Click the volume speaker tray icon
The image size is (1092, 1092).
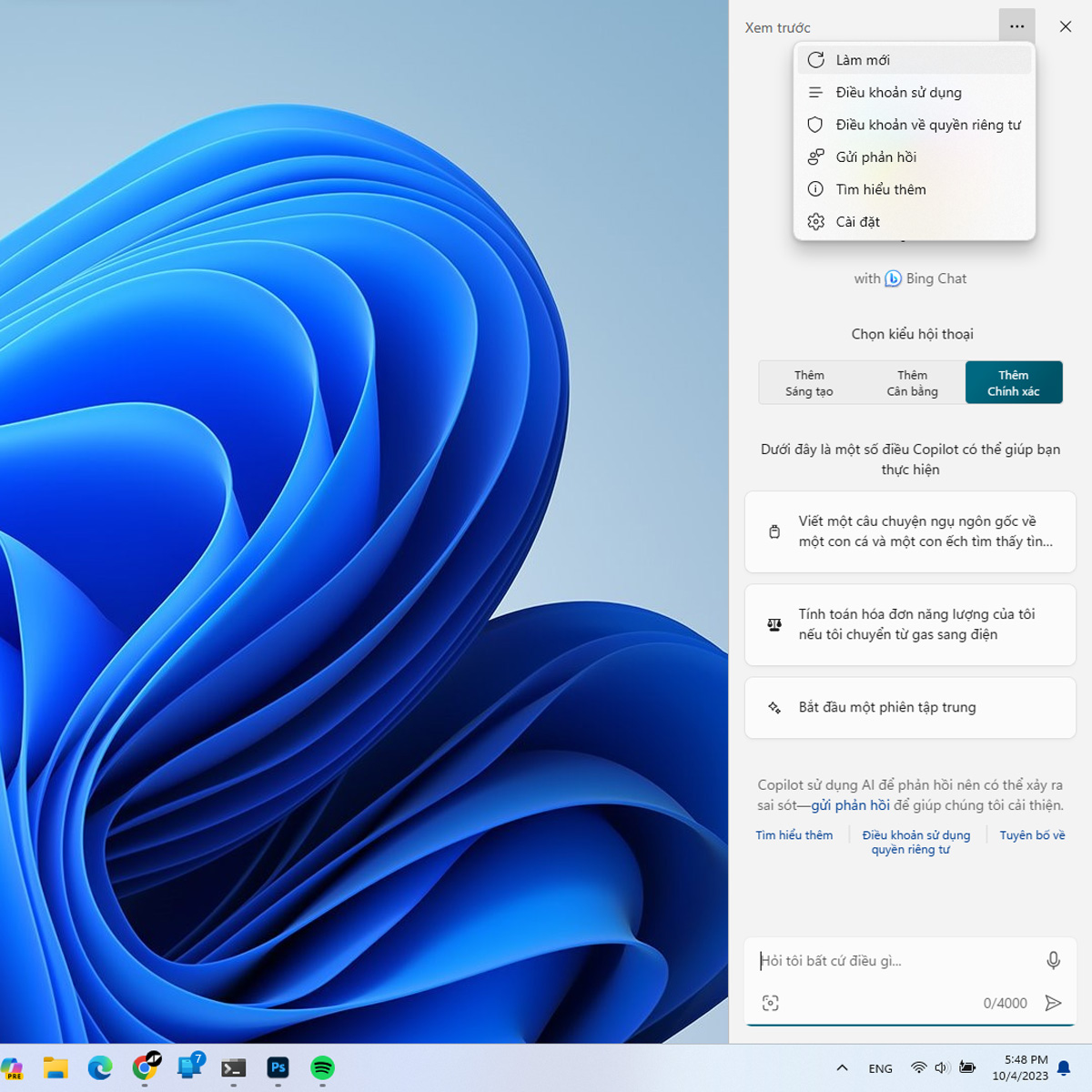[942, 1068]
